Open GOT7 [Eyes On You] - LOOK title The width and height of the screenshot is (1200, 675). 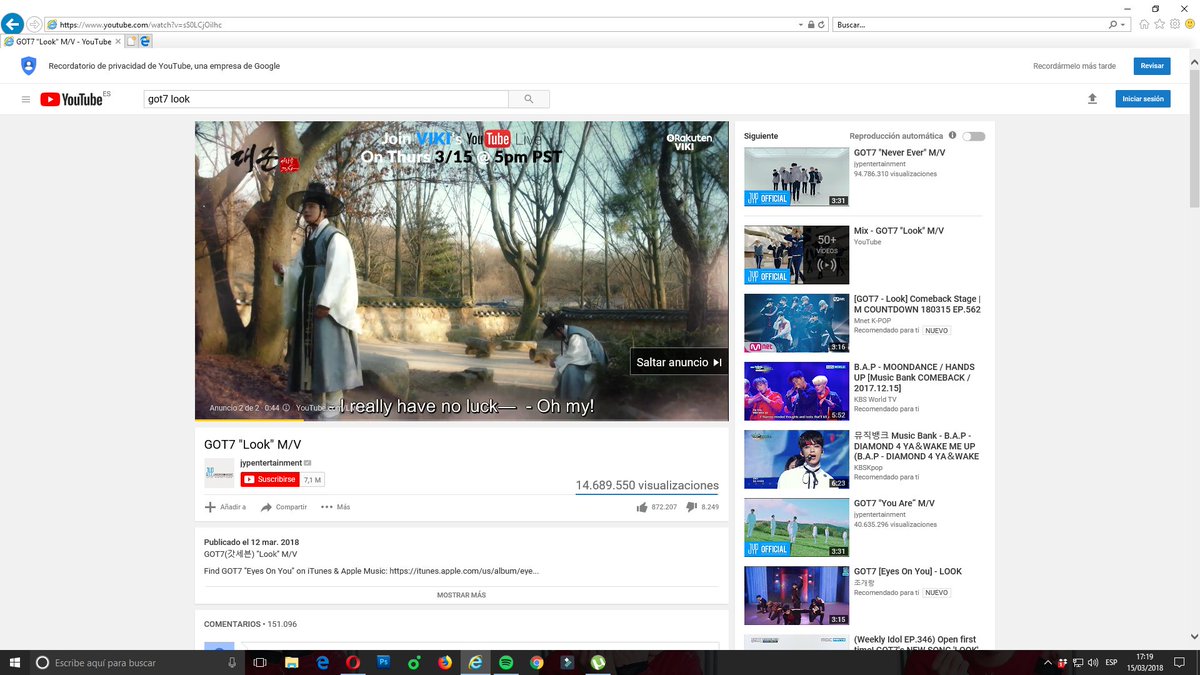point(908,571)
